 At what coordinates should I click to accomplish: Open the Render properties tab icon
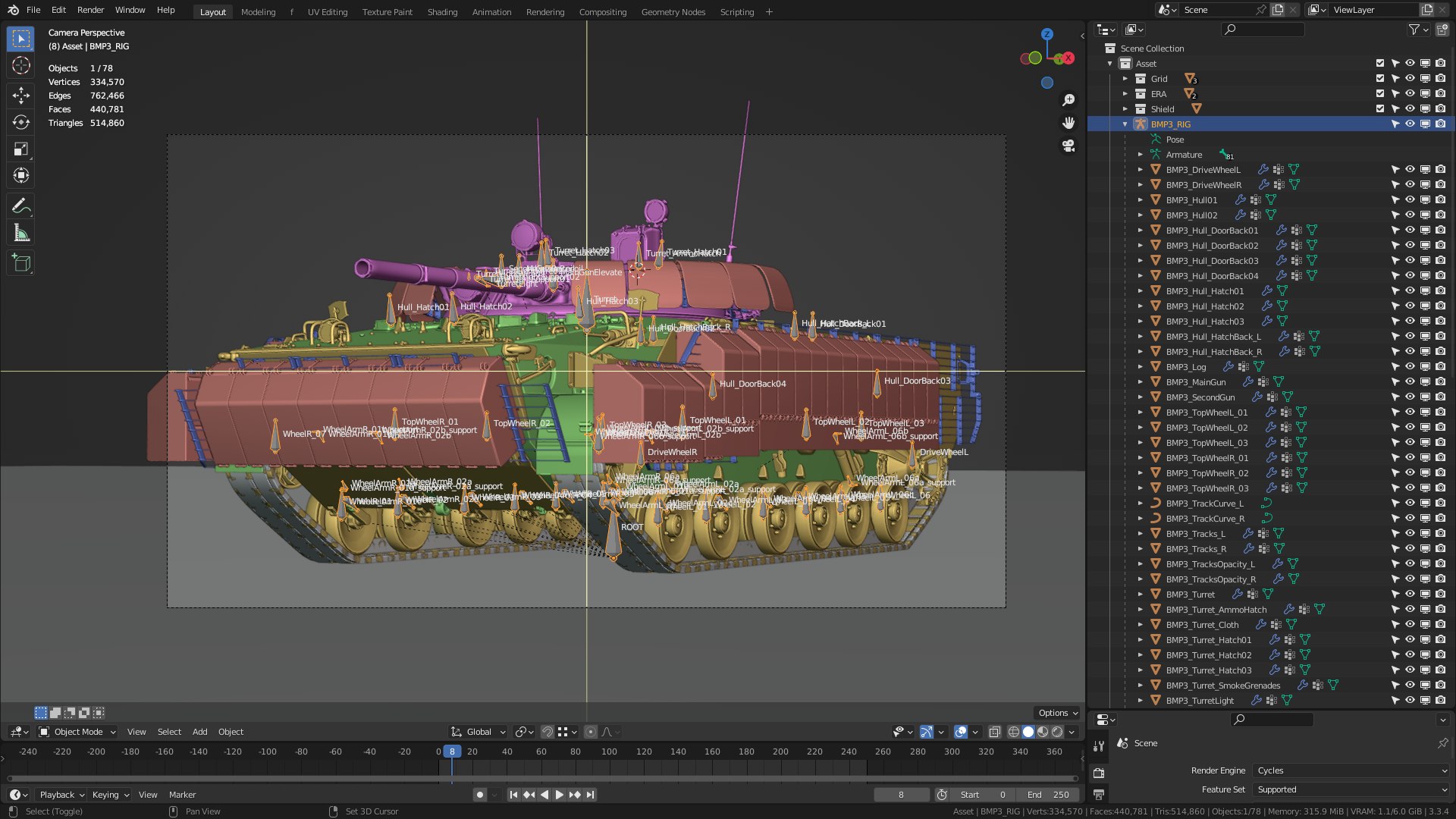[x=1099, y=773]
